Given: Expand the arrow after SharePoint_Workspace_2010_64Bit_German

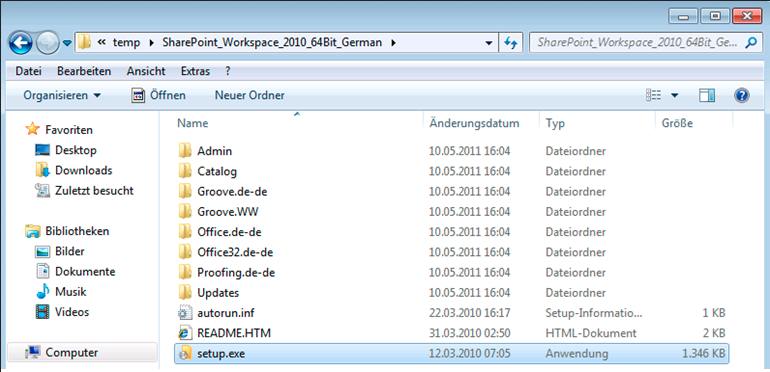Looking at the screenshot, I should (x=392, y=43).
